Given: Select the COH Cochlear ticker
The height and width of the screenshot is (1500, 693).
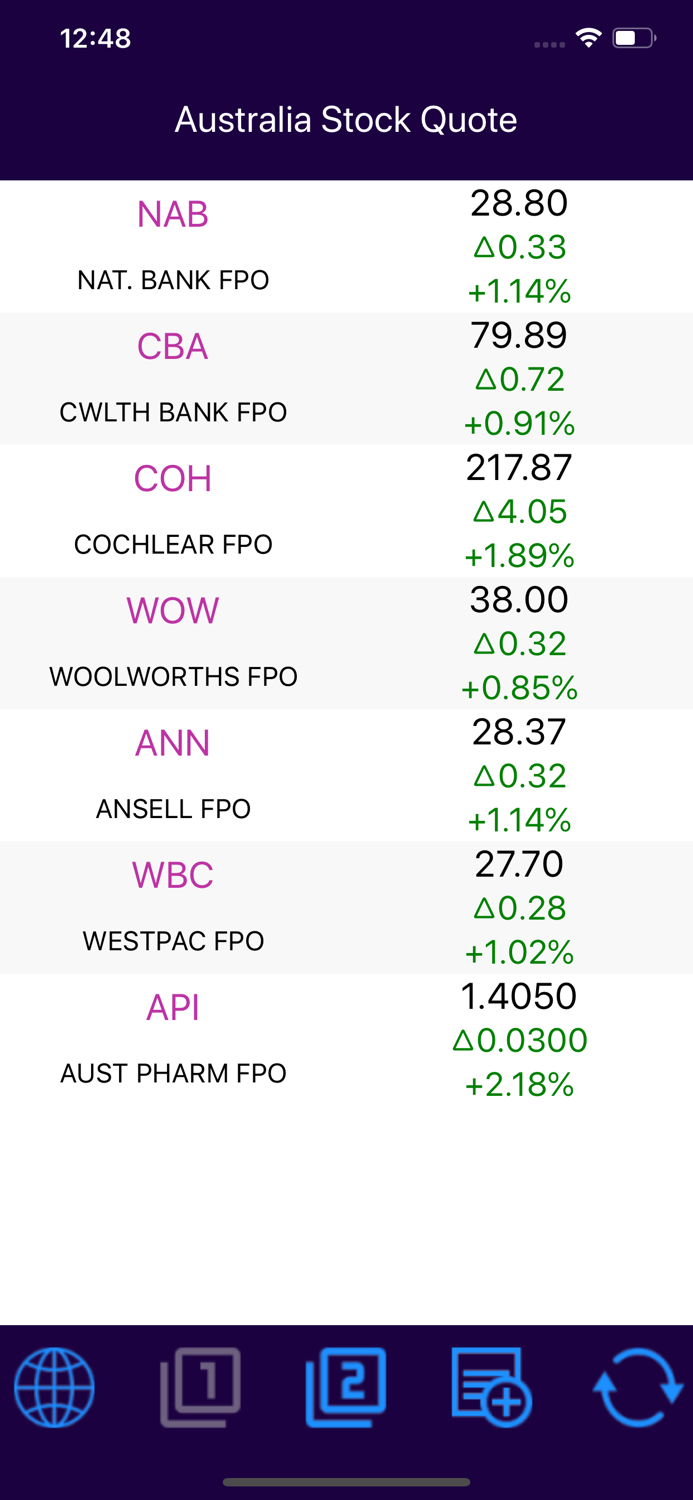Looking at the screenshot, I should click(172, 479).
